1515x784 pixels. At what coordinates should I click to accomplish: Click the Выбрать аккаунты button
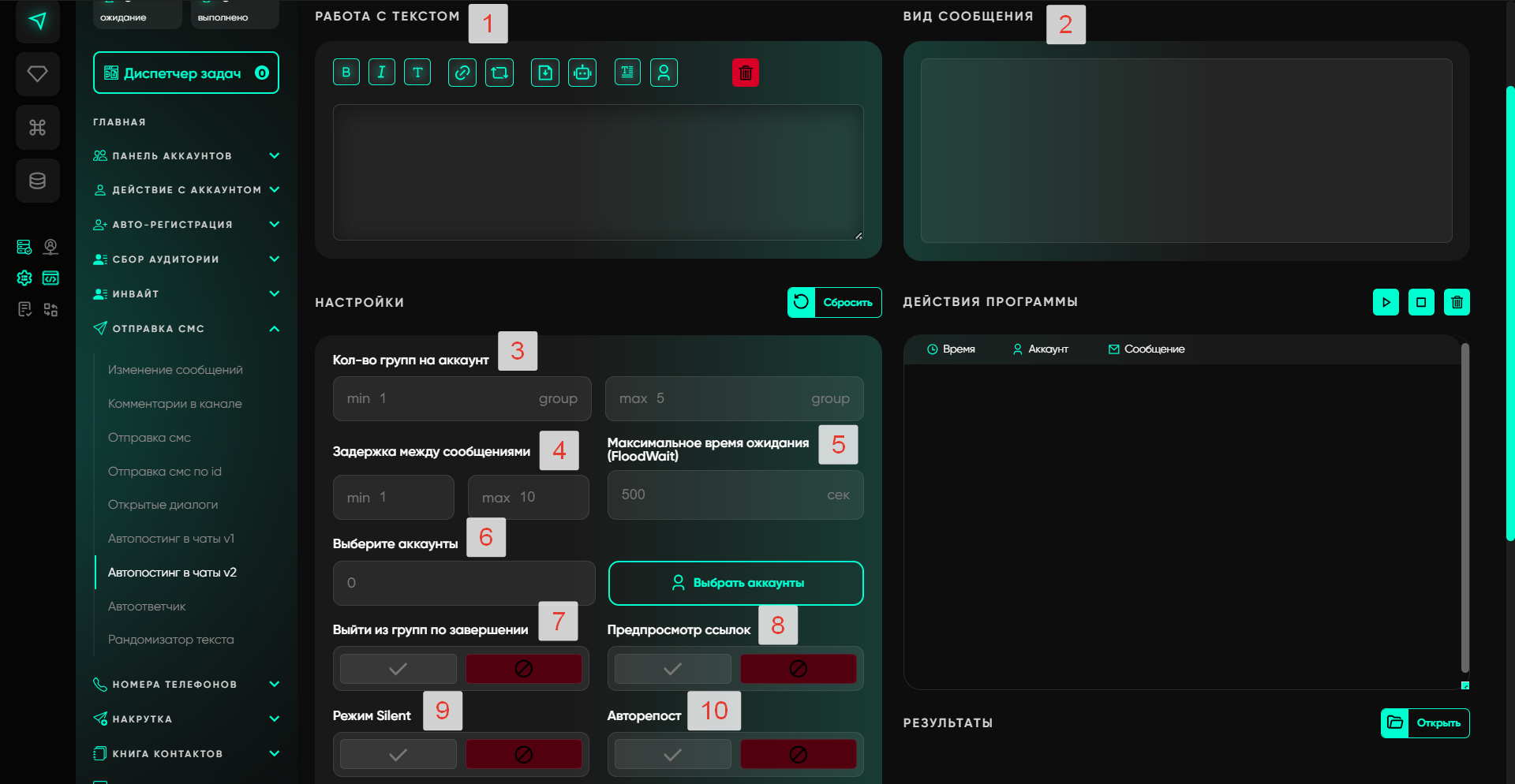point(735,583)
